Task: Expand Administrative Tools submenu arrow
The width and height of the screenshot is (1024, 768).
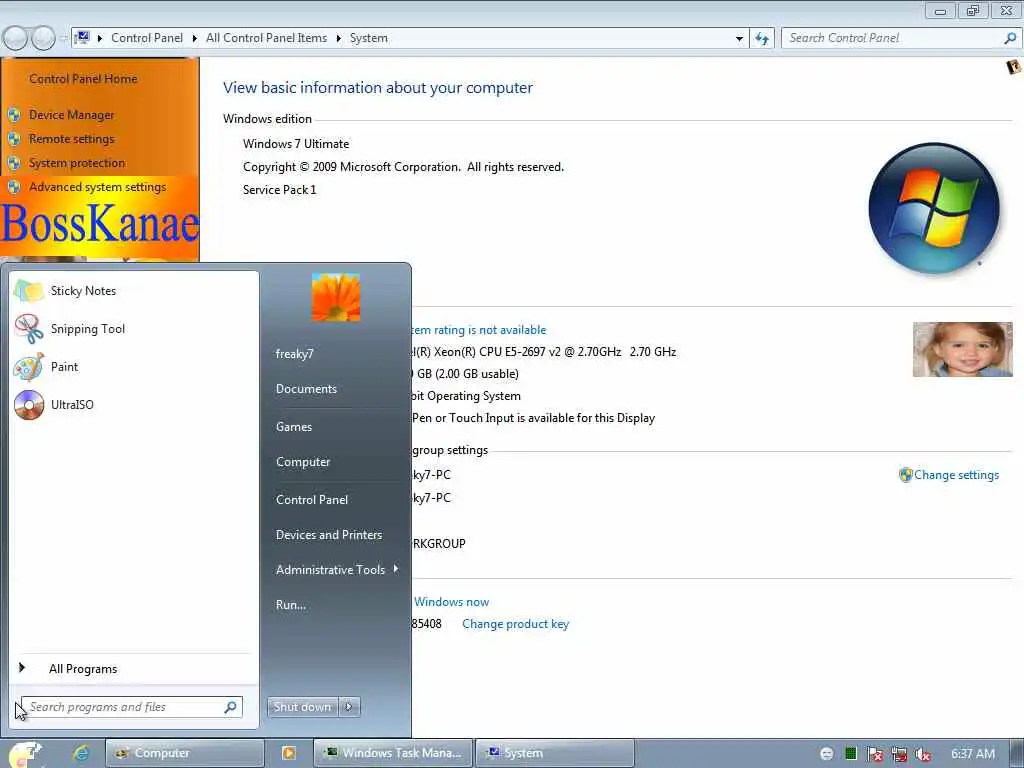Action: (396, 569)
